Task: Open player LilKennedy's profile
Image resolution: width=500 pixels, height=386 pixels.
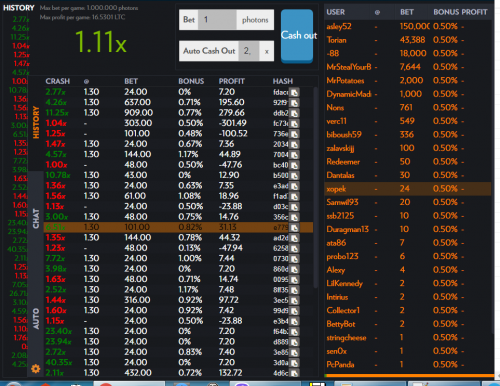Action: (x=345, y=283)
